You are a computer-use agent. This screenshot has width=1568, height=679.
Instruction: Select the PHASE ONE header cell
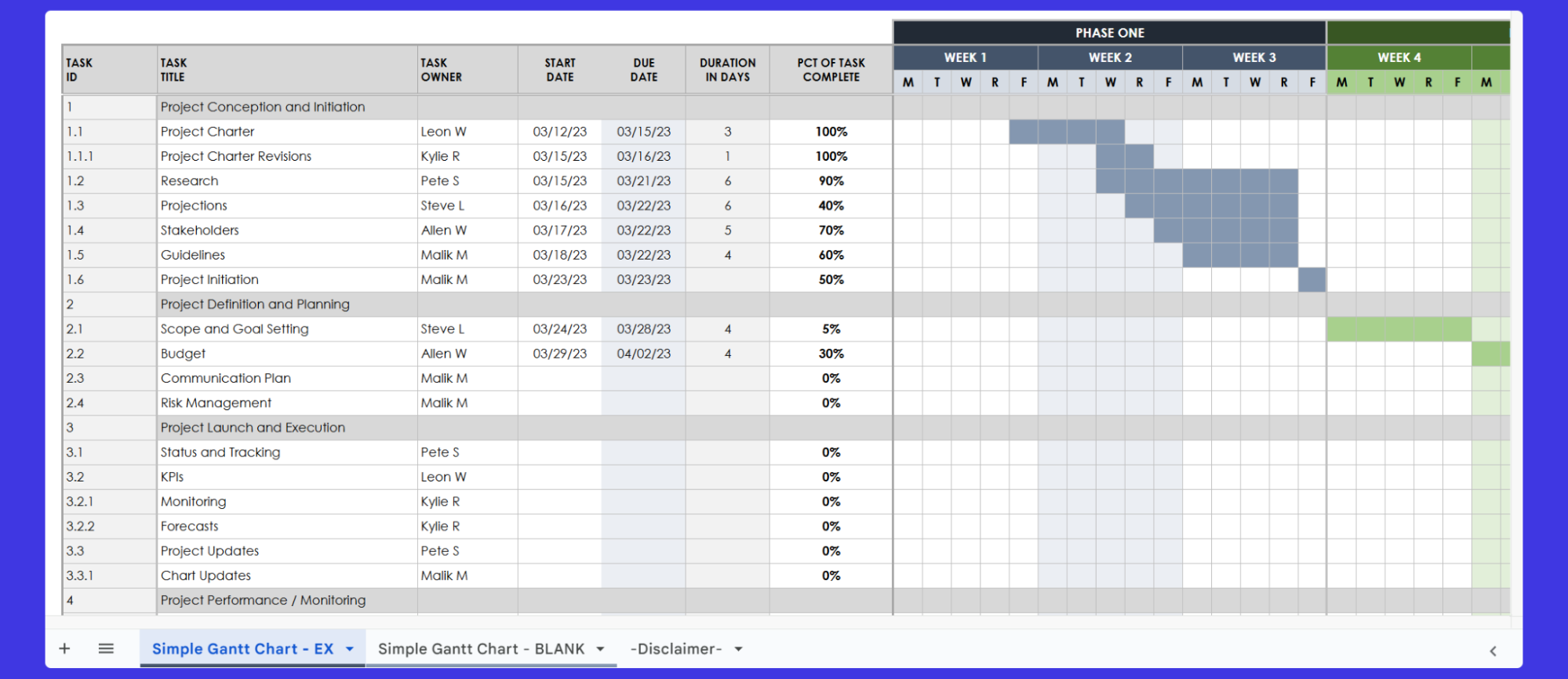[1109, 33]
